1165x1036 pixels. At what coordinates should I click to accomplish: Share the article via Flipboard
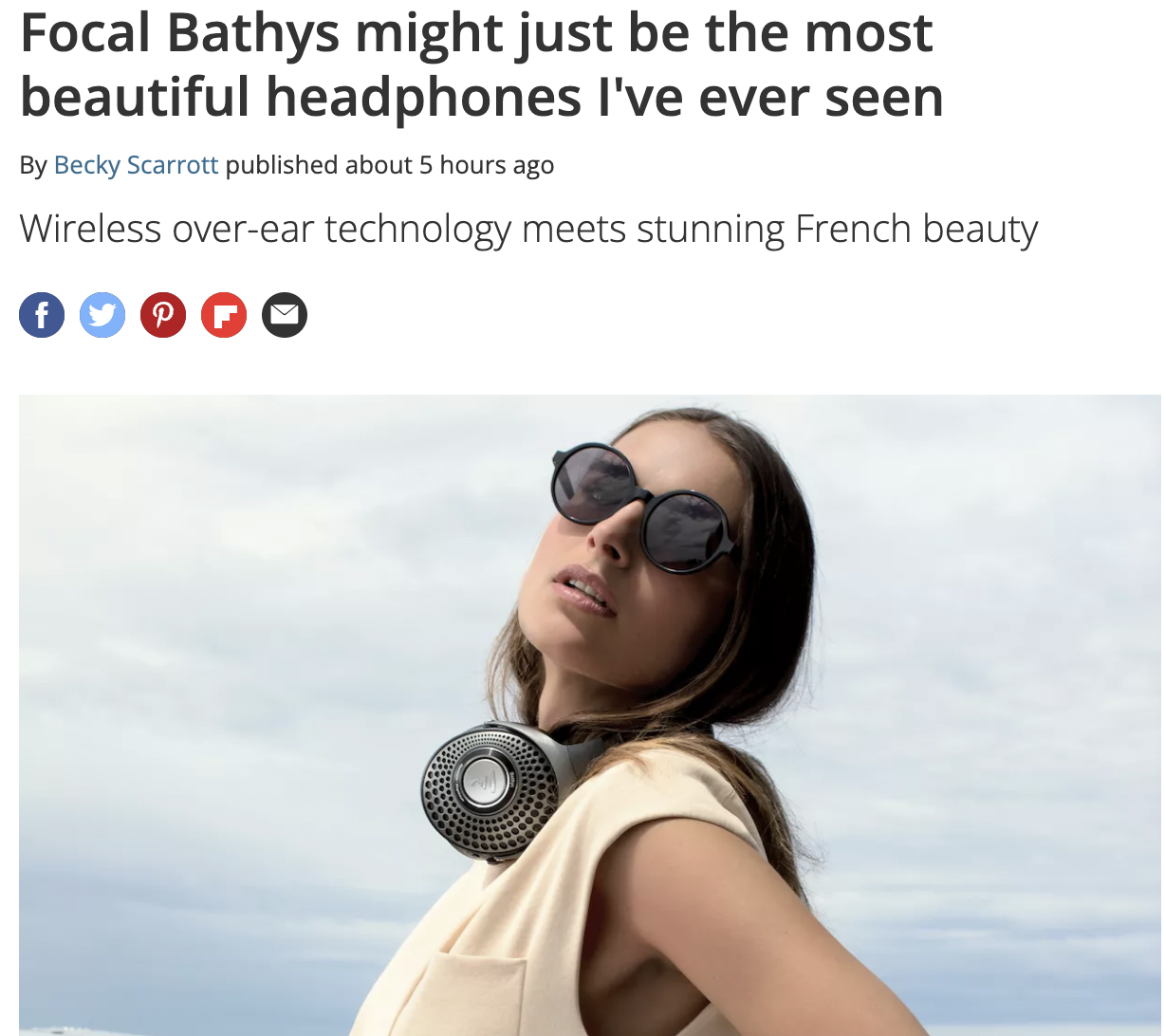[x=224, y=315]
